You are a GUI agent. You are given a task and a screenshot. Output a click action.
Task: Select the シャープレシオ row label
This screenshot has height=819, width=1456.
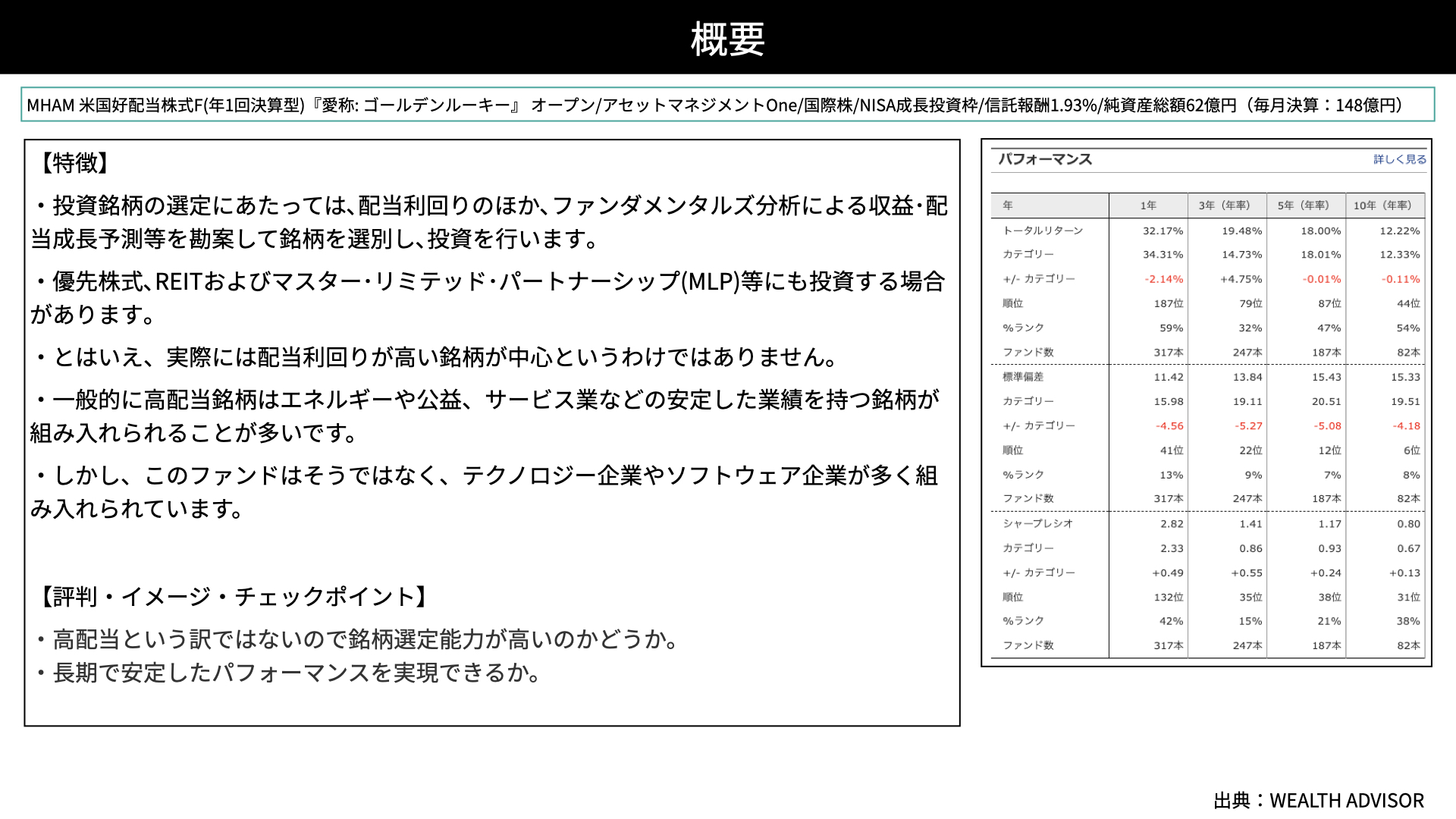coord(1037,523)
